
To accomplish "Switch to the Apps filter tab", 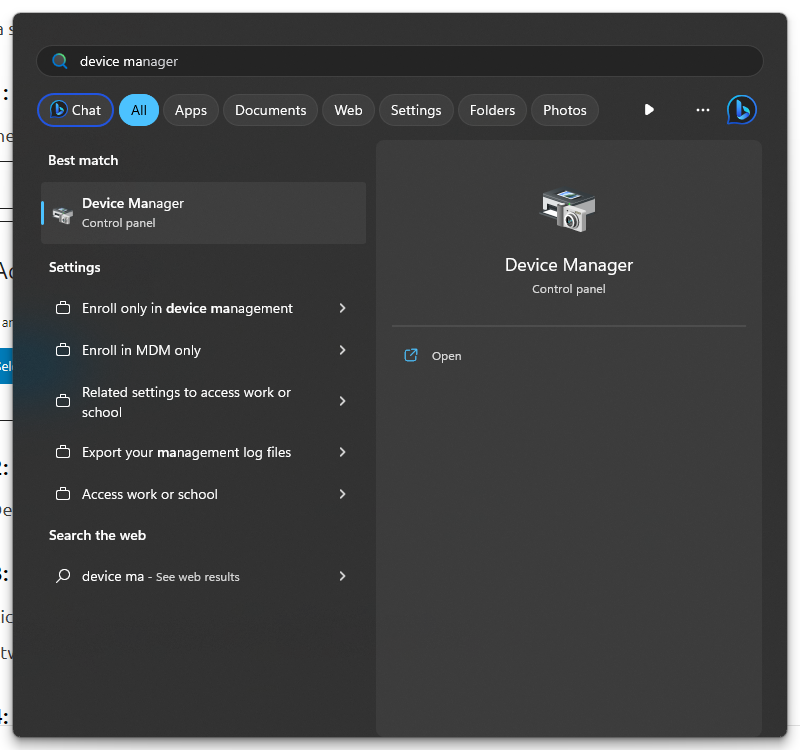I will pyautogui.click(x=190, y=110).
